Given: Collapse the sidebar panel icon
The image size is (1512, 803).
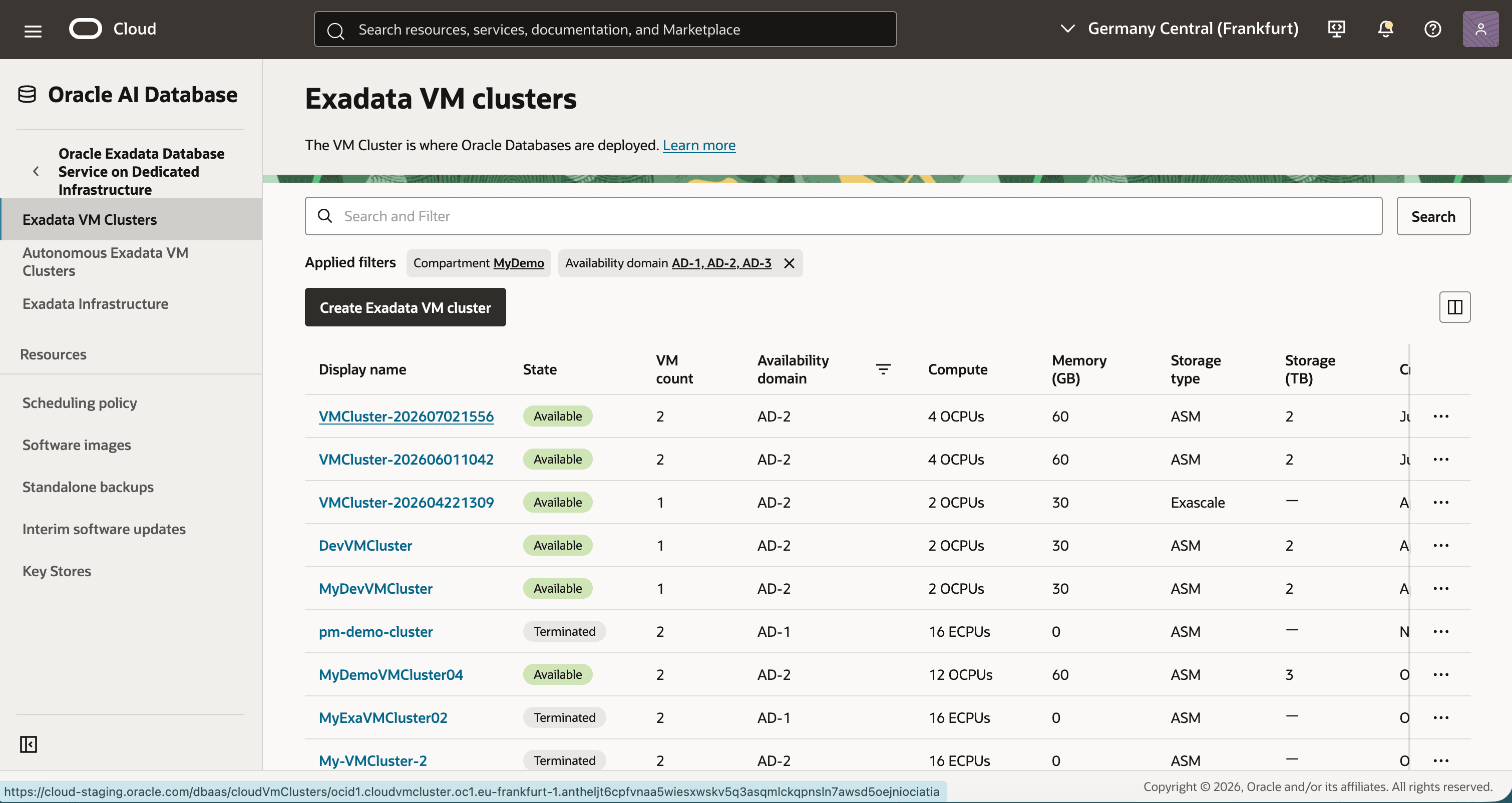Looking at the screenshot, I should pos(28,744).
